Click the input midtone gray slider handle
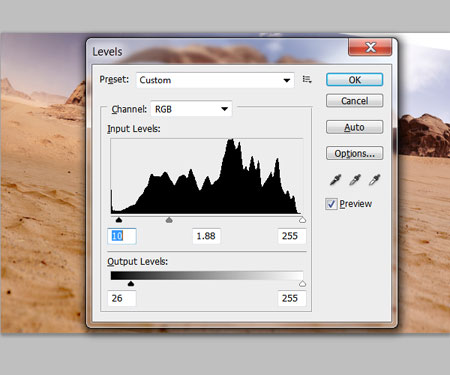Image resolution: width=450 pixels, height=375 pixels. [169, 220]
